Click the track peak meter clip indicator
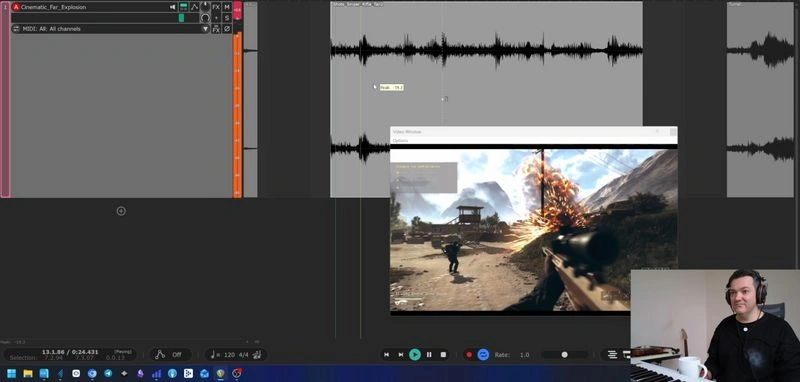The width and height of the screenshot is (800, 382). [x=237, y=9]
